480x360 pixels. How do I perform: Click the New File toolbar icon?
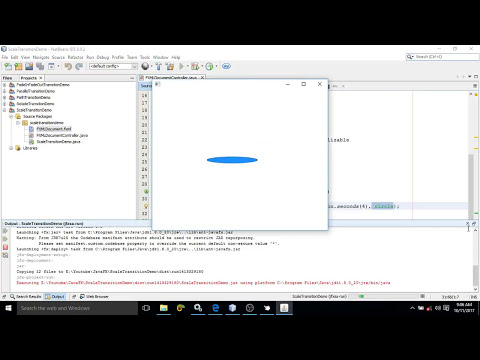[x=8, y=66]
